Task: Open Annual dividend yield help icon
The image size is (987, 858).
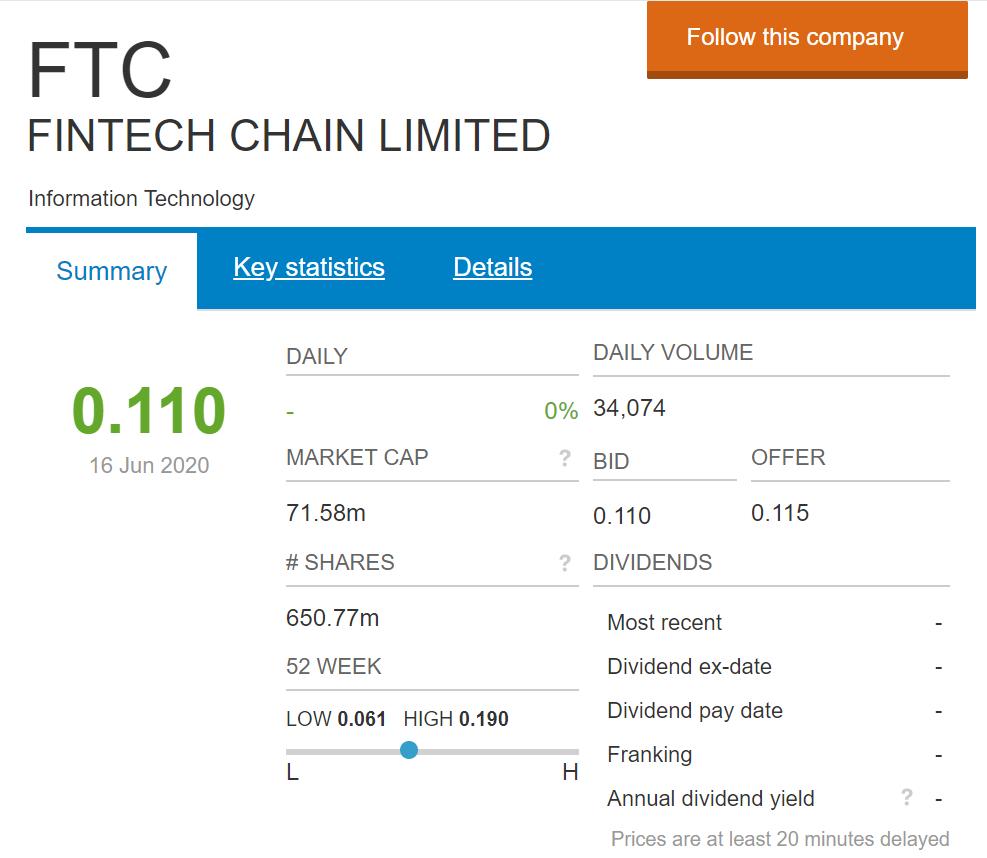Action: (906, 797)
